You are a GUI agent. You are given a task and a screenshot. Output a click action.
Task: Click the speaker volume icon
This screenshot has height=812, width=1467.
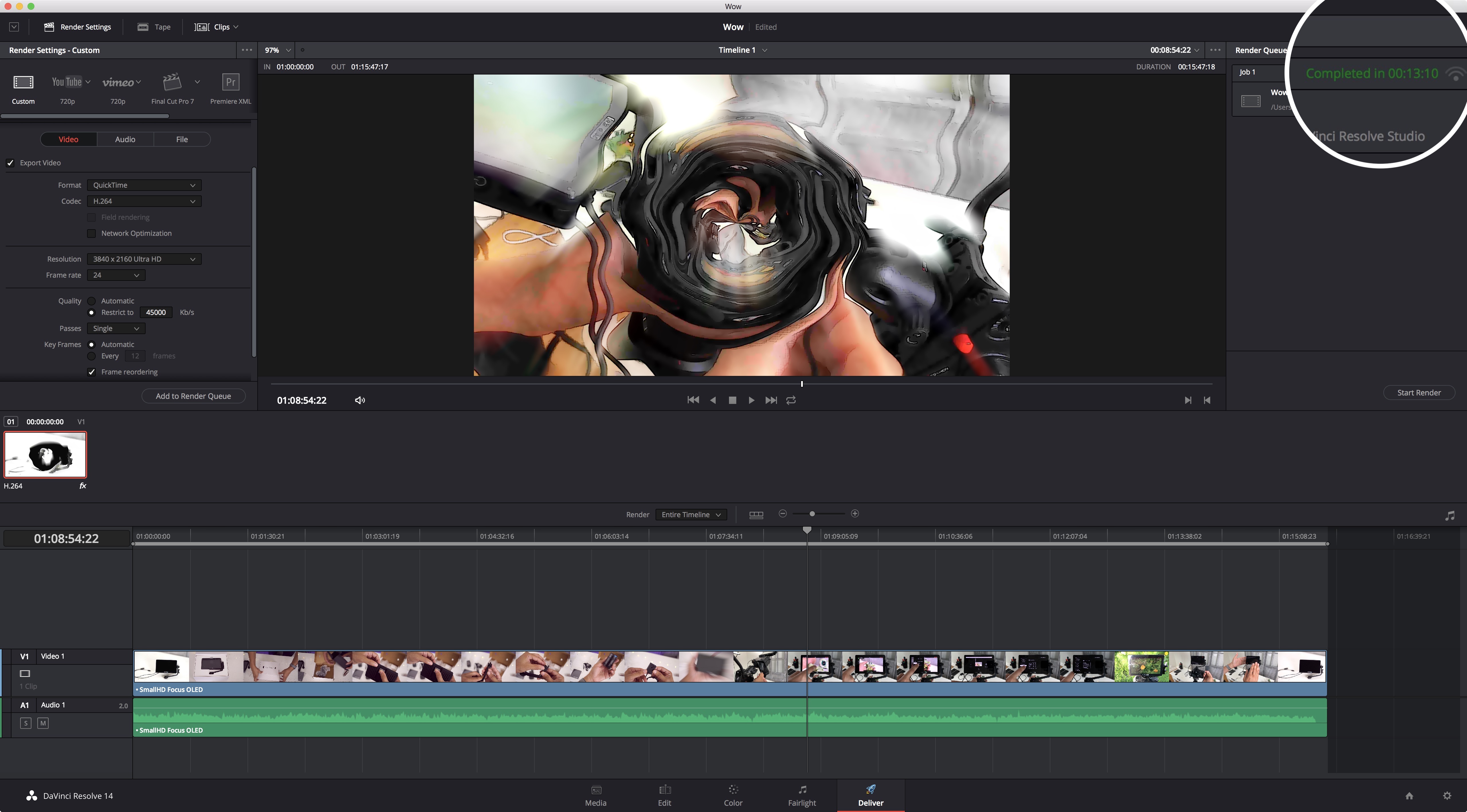[x=360, y=400]
